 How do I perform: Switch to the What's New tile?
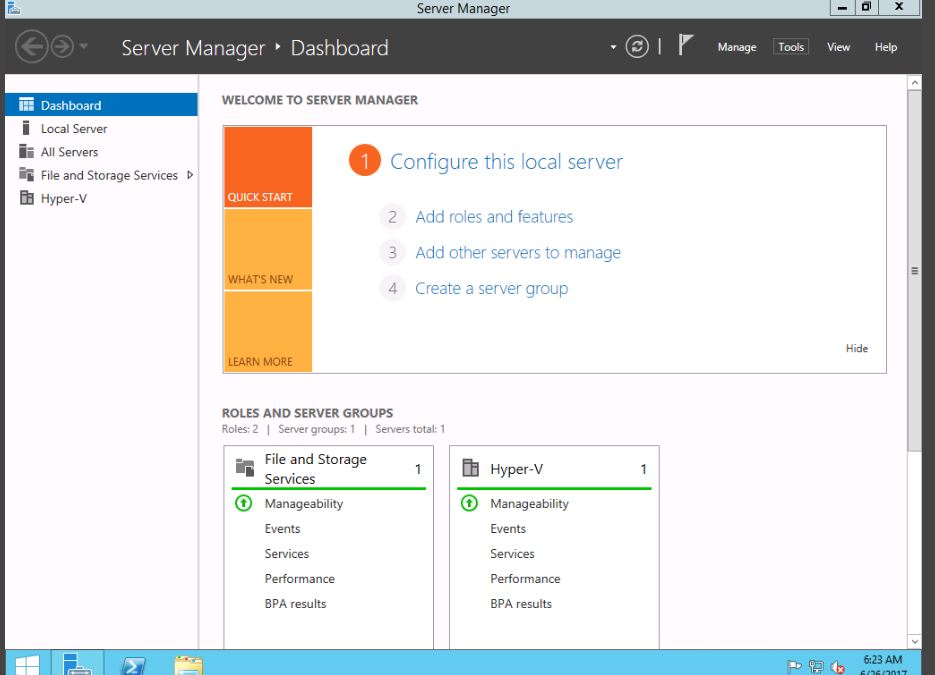point(268,249)
